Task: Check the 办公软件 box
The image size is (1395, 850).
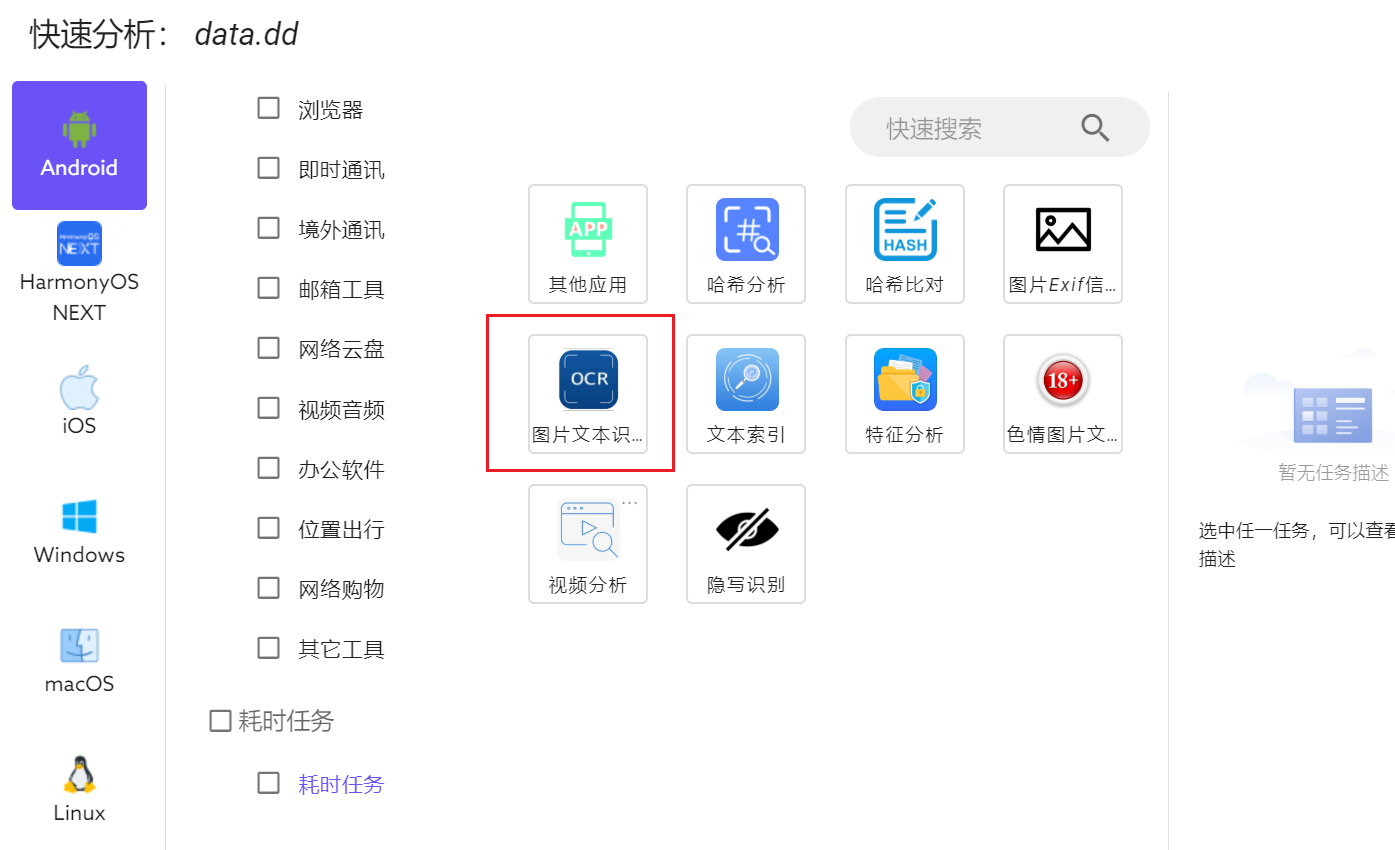Action: coord(268,468)
